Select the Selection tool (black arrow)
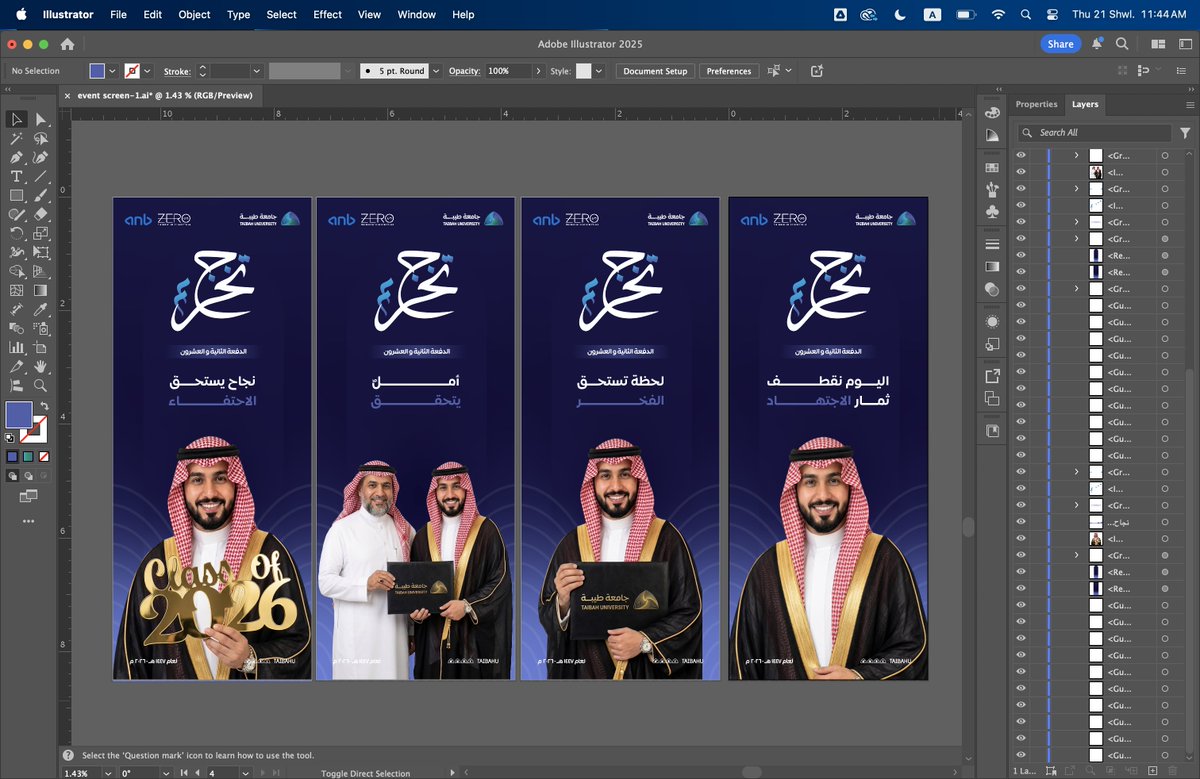Image resolution: width=1200 pixels, height=779 pixels. 17,120
